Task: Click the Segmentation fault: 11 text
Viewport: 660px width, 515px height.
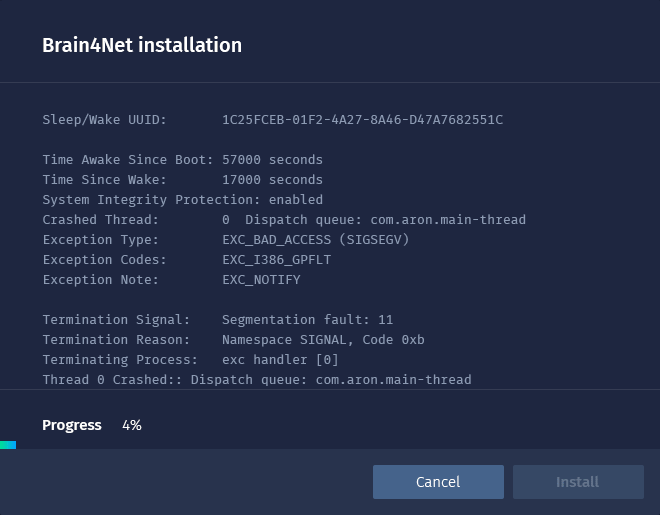Action: [307, 320]
